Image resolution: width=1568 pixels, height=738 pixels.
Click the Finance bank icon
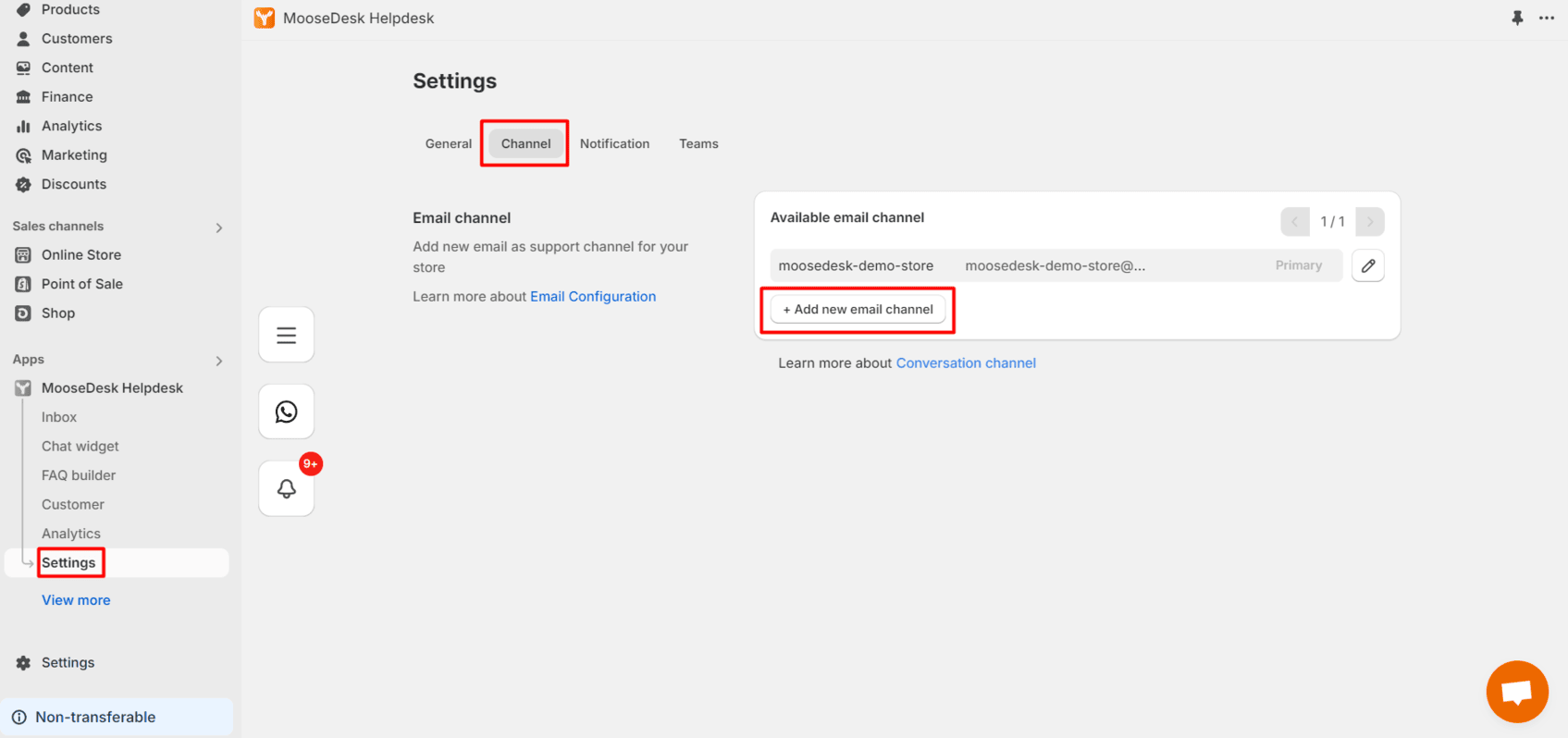(23, 97)
